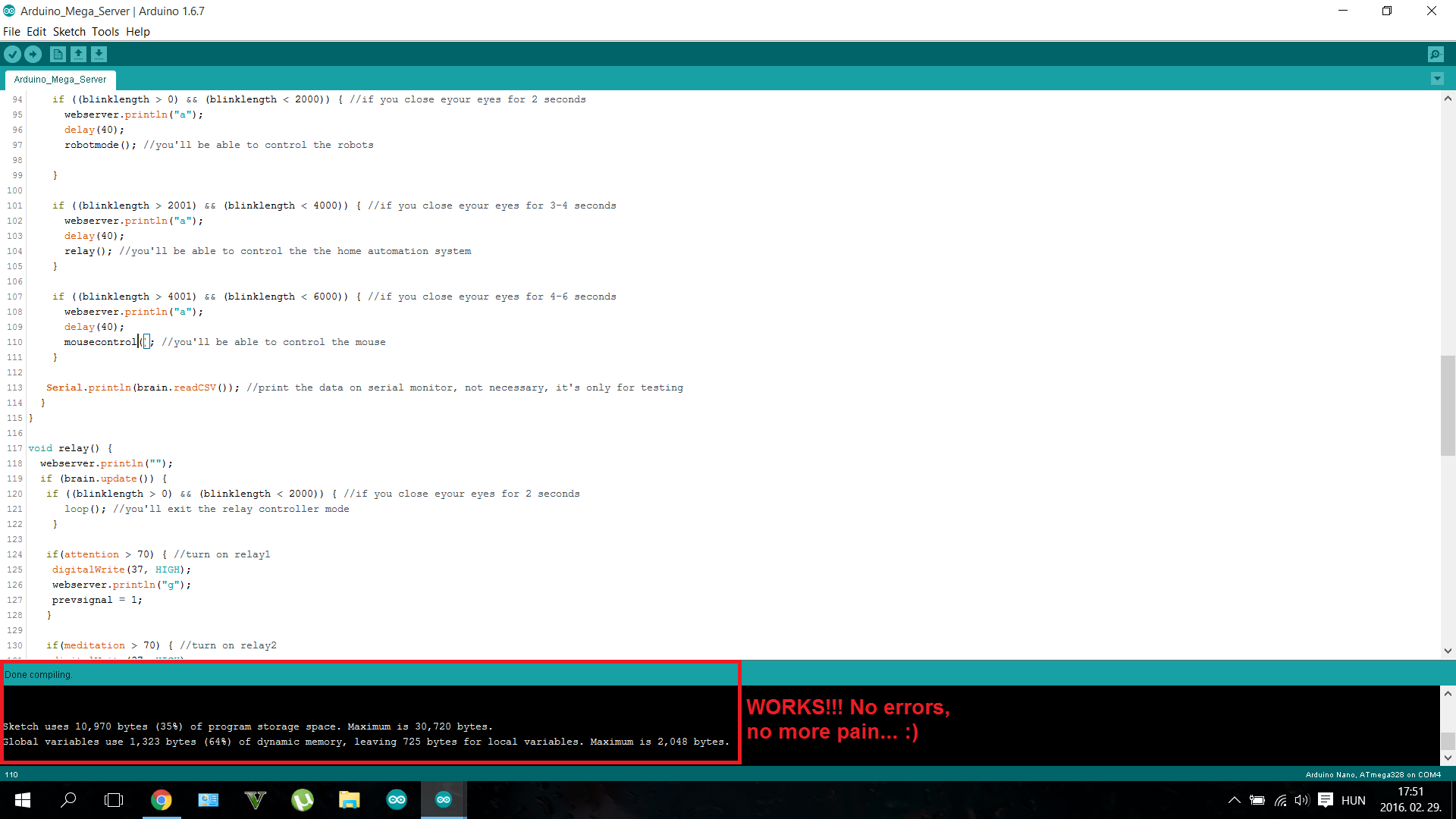Viewport: 1456px width, 819px height.
Task: Expand hidden system tray icons chevron
Action: pyautogui.click(x=1234, y=800)
